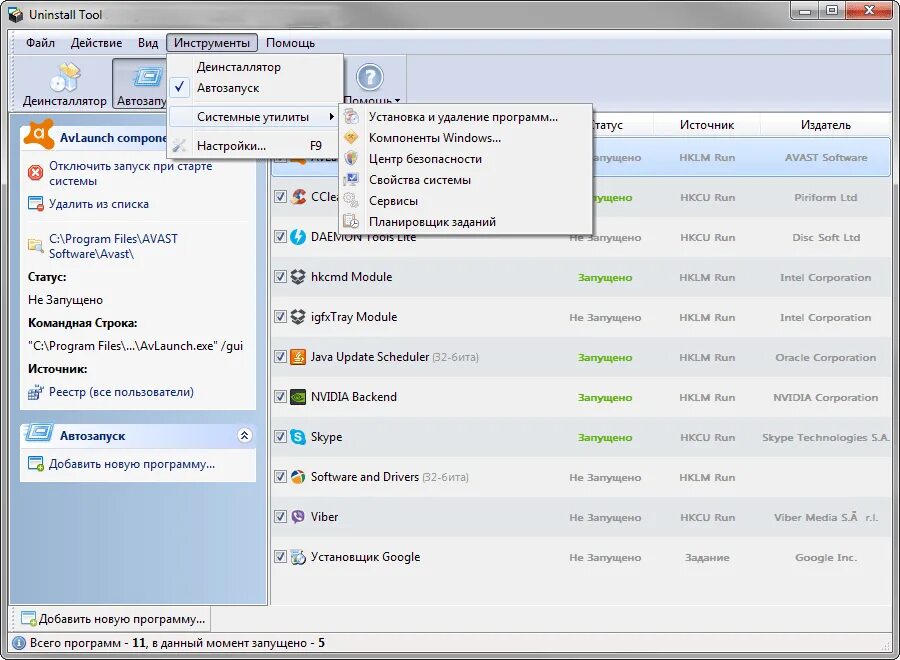900x660 pixels.
Task: Open the Помощь menu
Action: coord(290,43)
